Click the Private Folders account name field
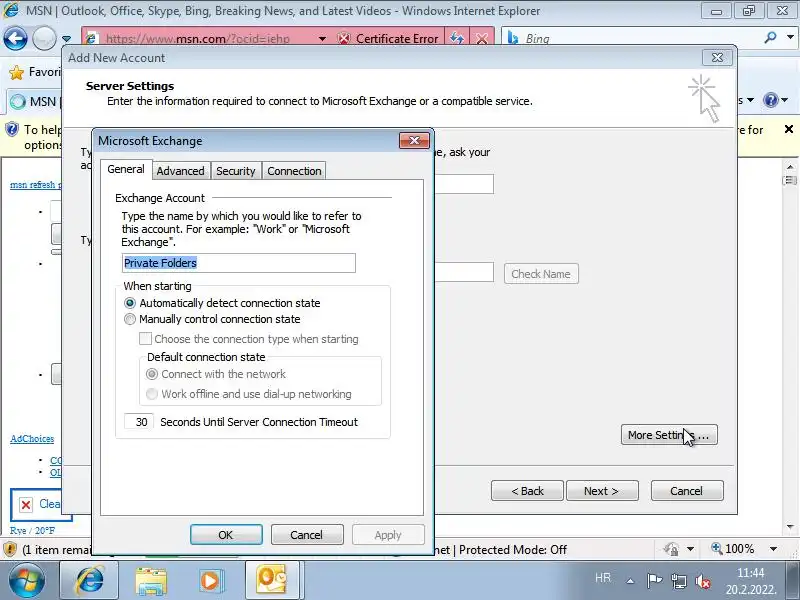Viewport: 800px width, 600px height. 238,263
